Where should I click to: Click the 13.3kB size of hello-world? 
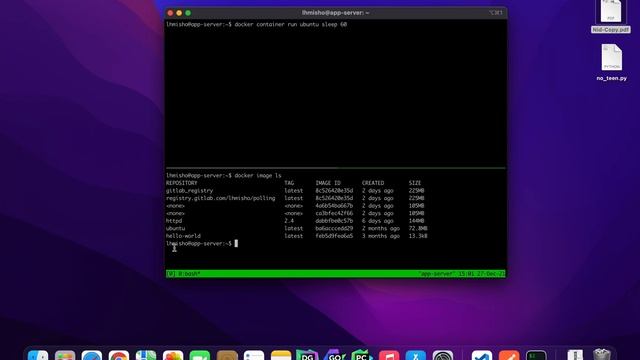pos(418,236)
